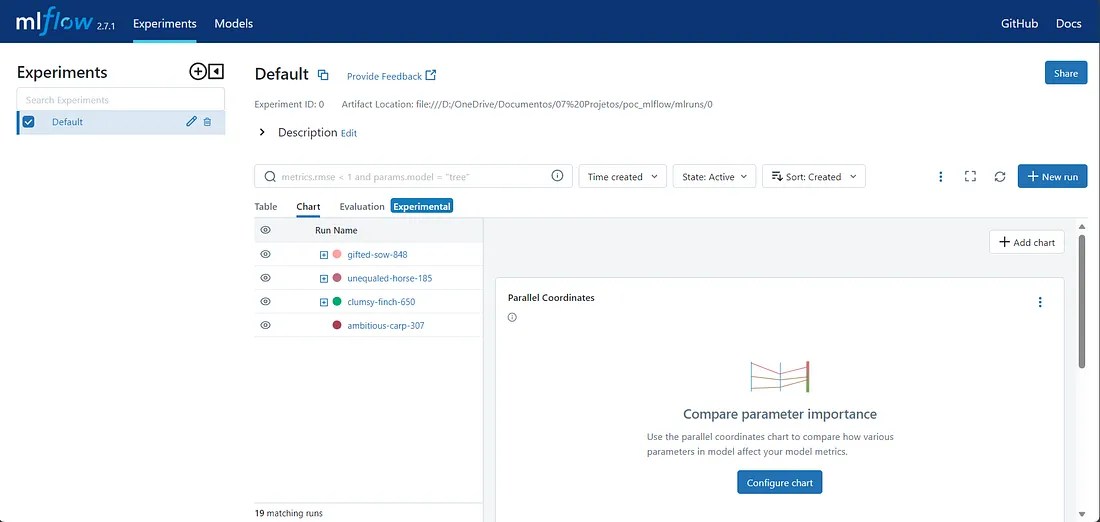This screenshot has width=1100, height=522.
Task: Expand the clumsy-finch-650 child runs
Action: [324, 302]
